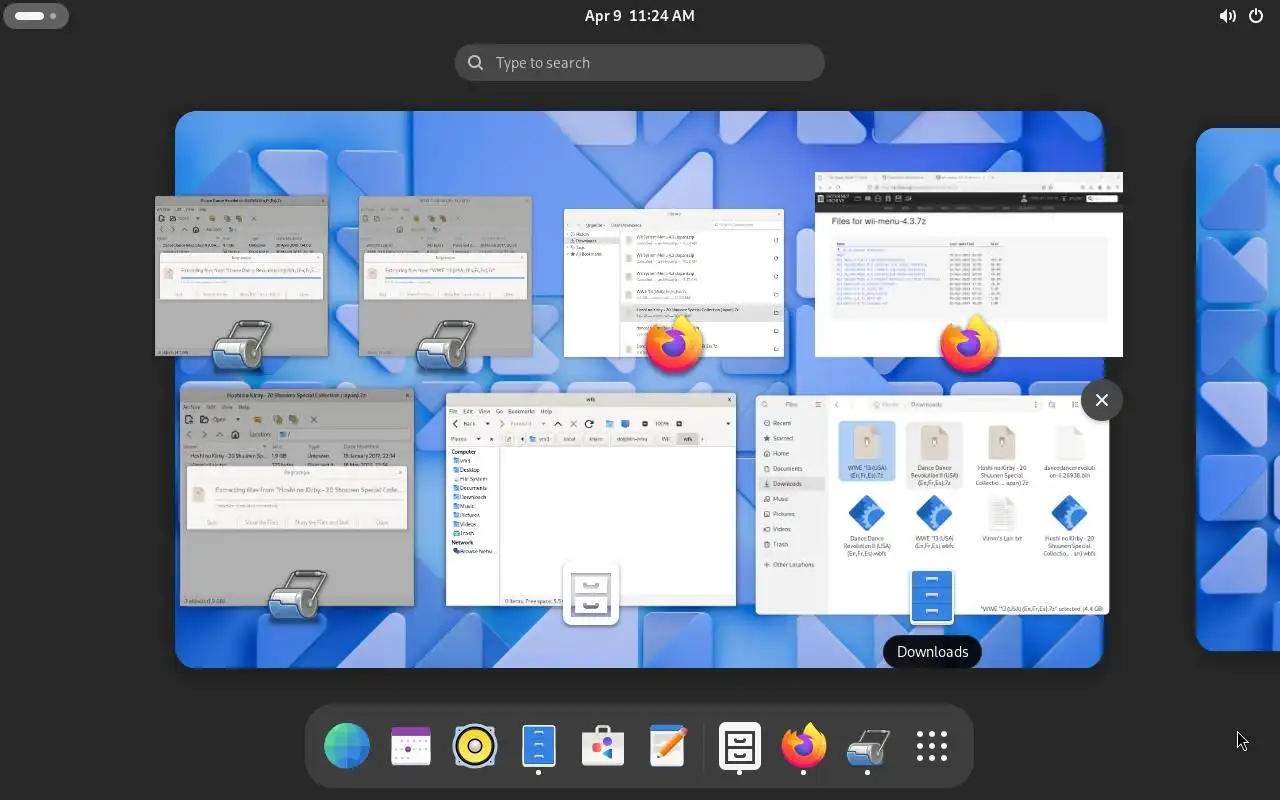Open Back history dropdown in wfs window
The image size is (1280, 800).
487,424
